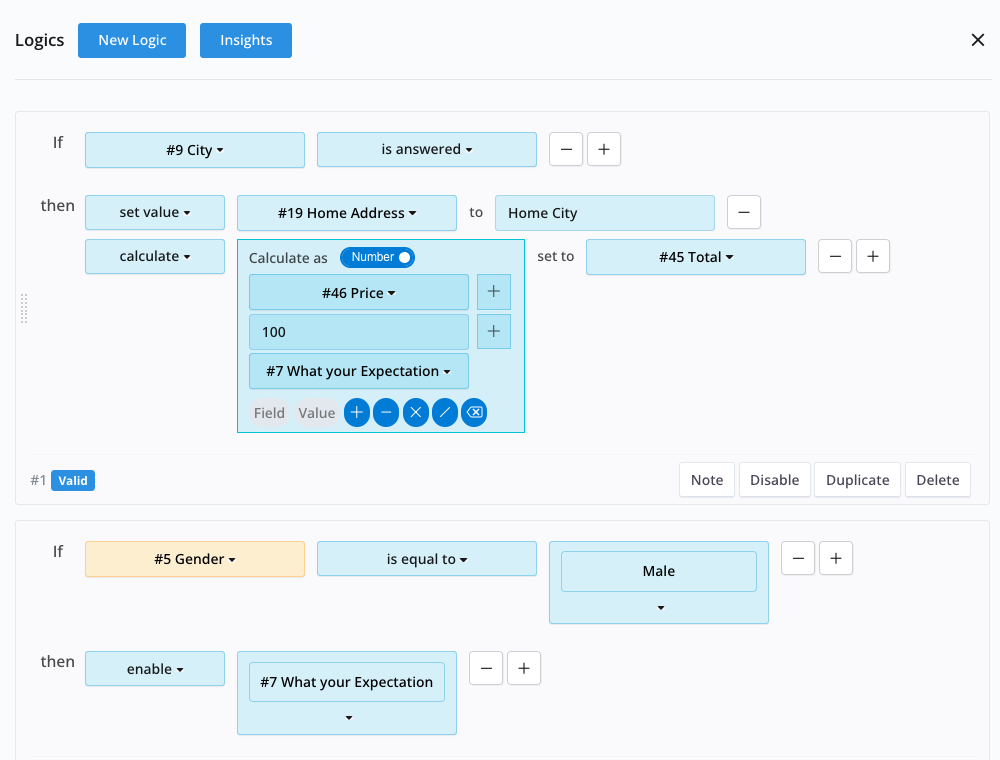Click the Home City input field
The height and width of the screenshot is (760, 1000).
[x=604, y=213]
